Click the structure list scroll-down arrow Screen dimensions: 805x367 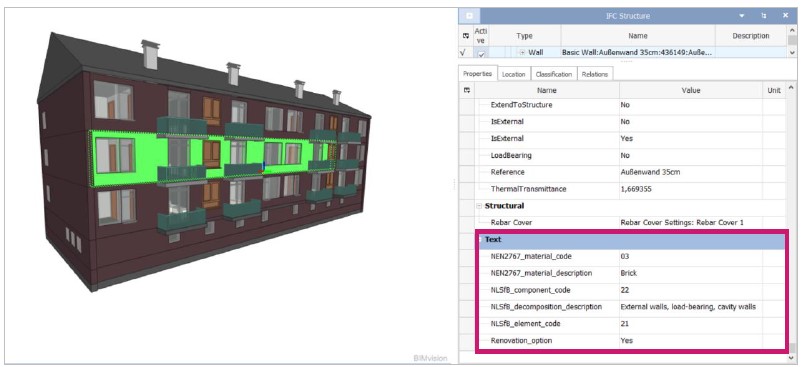(x=791, y=53)
